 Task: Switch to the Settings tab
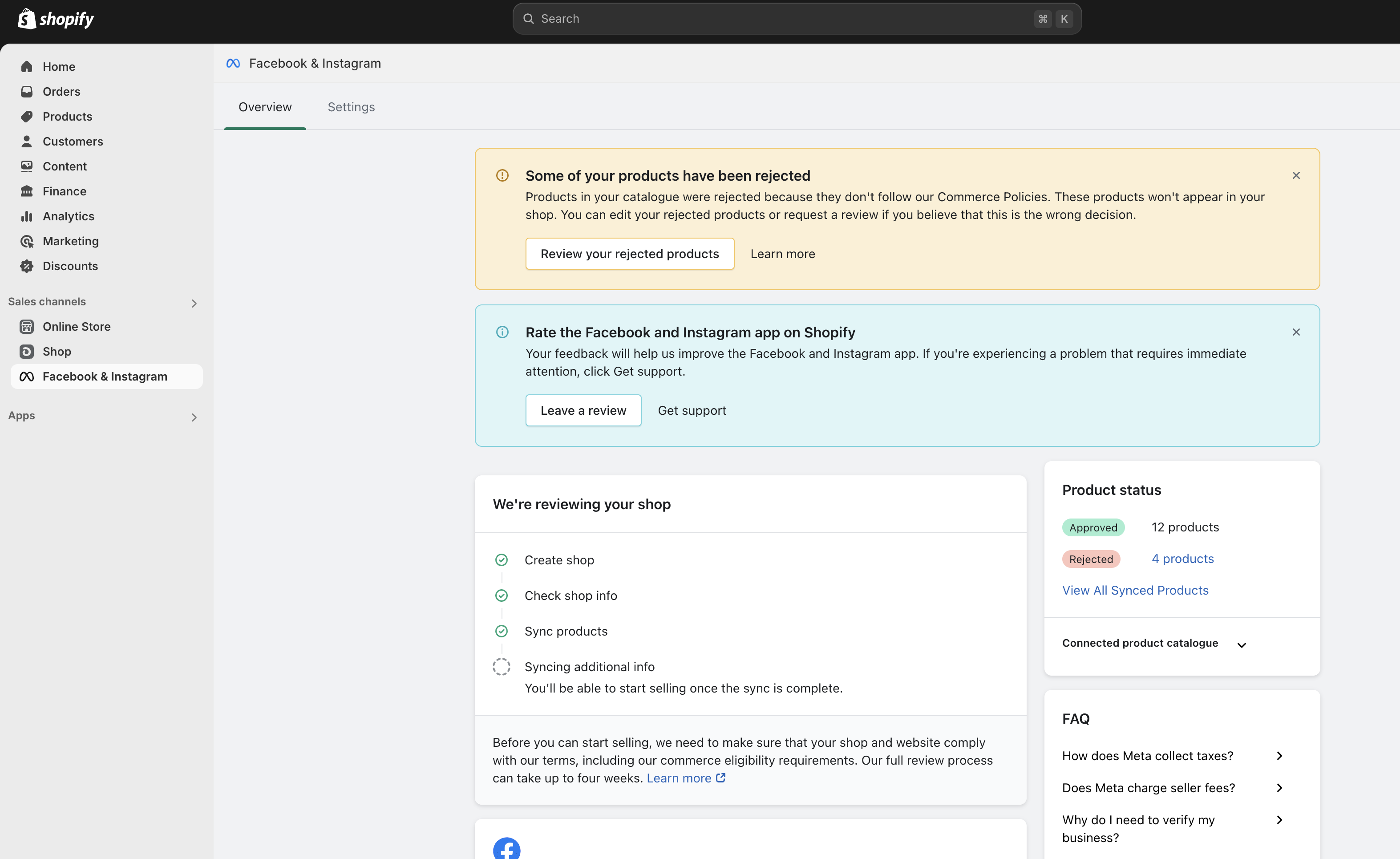point(351,107)
